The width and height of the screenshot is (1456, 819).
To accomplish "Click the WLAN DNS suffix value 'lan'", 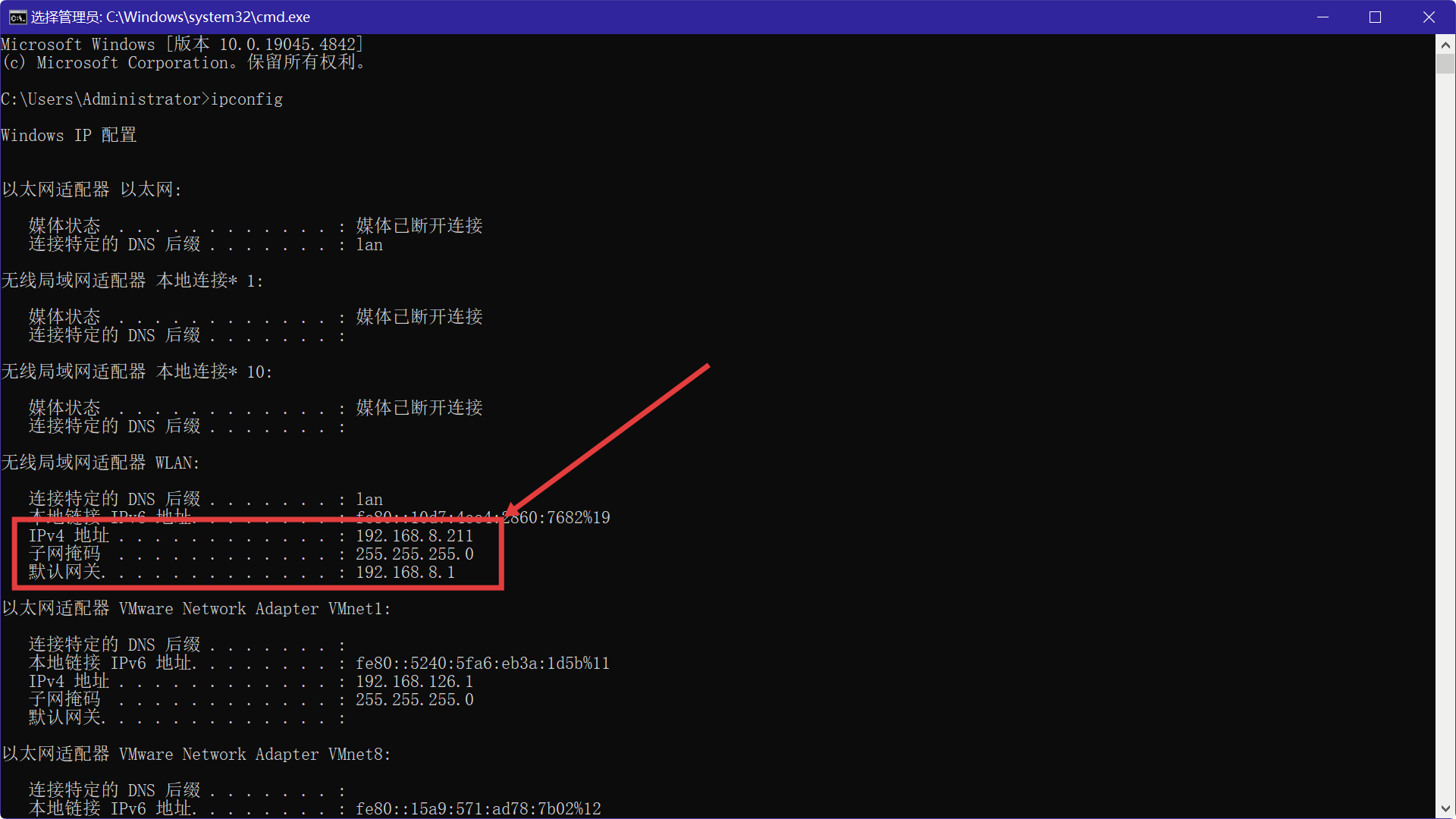I will [369, 500].
